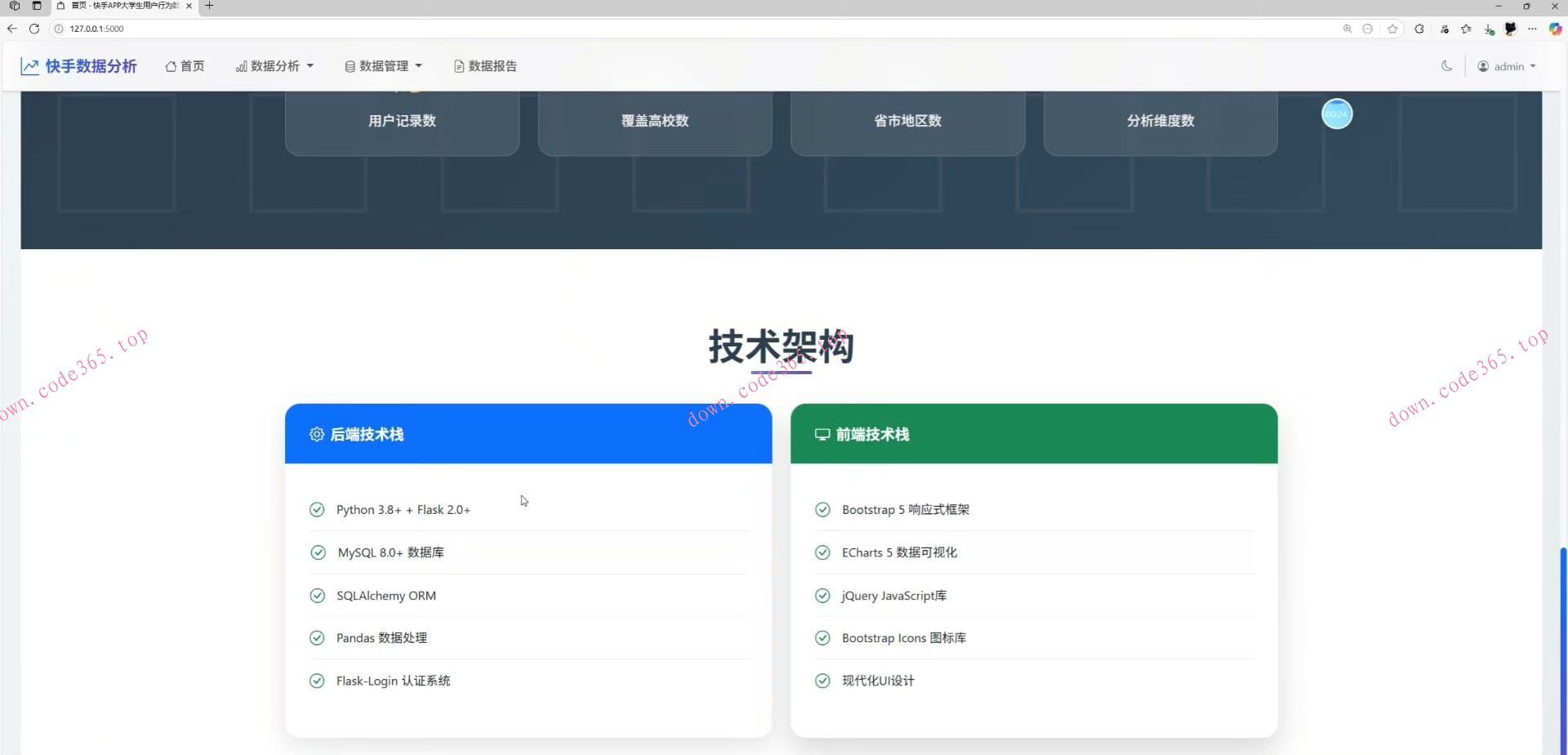
Task: Click the 用户记录数 stats card
Action: point(401,120)
